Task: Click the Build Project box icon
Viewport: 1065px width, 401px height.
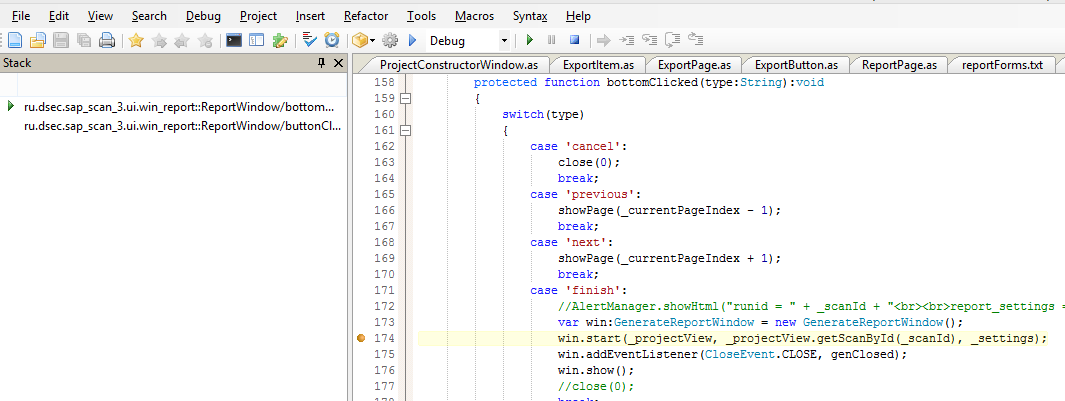Action: click(360, 41)
